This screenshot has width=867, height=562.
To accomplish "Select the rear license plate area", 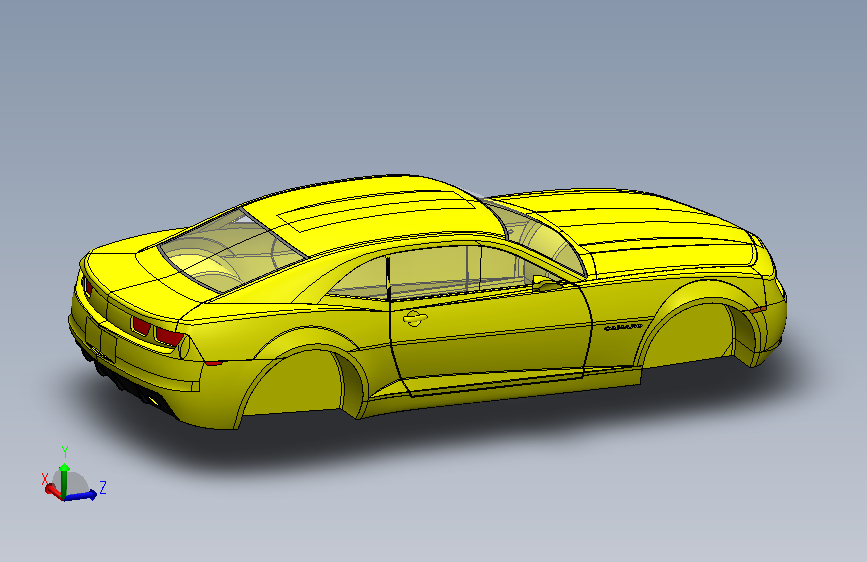I will pos(101,337).
